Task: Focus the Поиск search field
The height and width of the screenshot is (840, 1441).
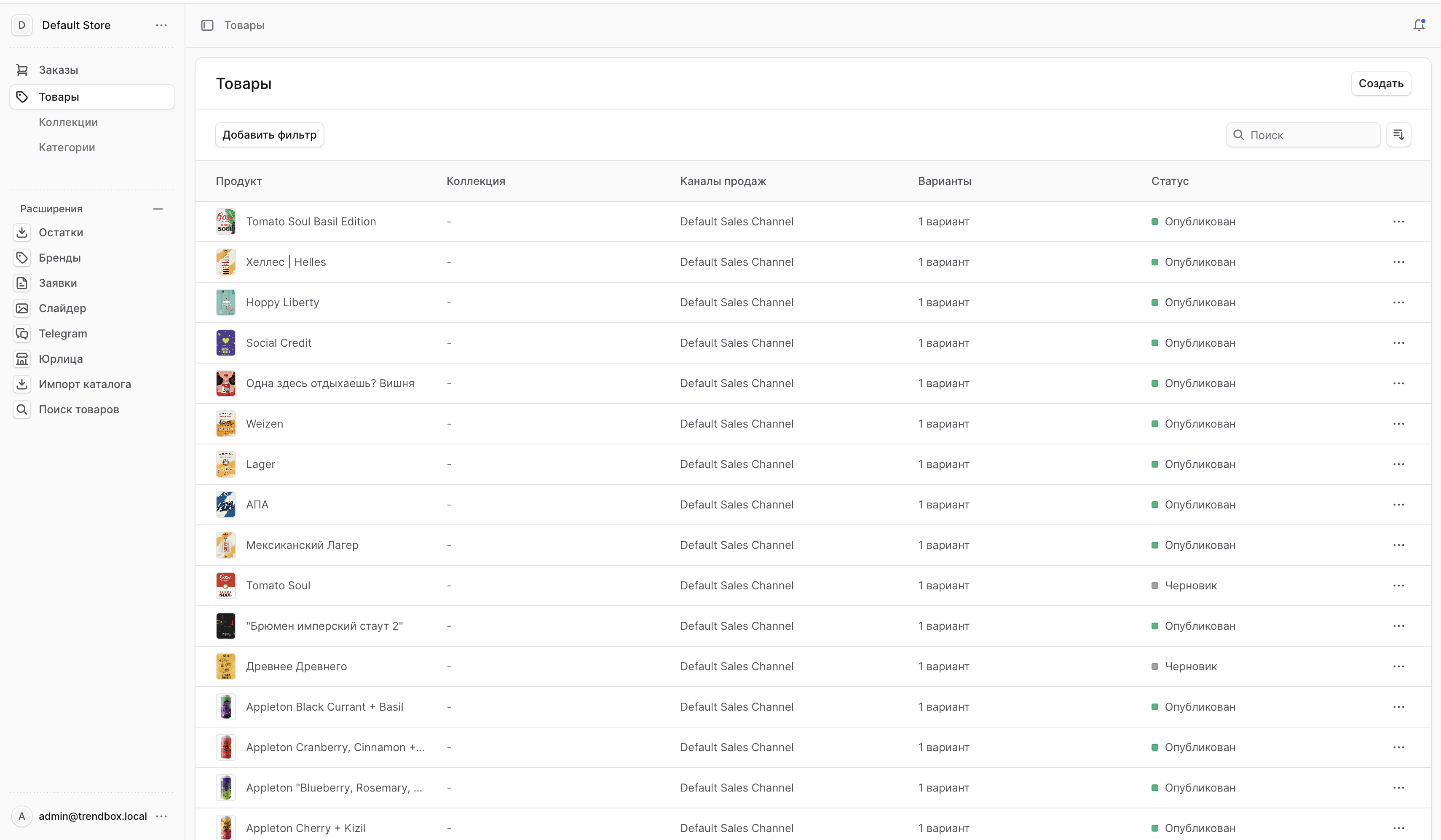Action: [1303, 135]
